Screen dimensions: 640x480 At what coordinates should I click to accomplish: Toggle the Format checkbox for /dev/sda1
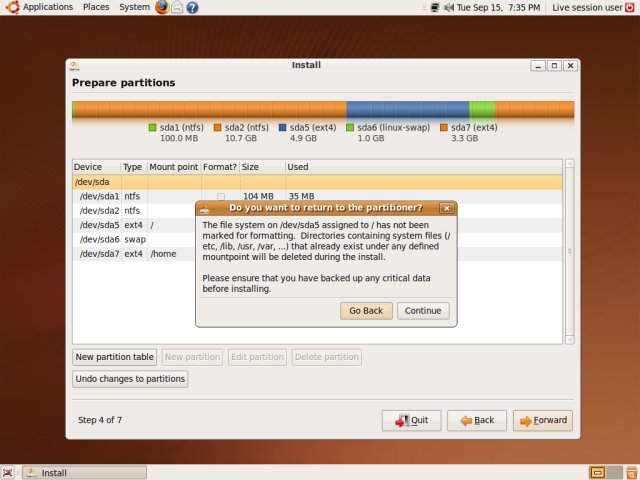tap(221, 197)
